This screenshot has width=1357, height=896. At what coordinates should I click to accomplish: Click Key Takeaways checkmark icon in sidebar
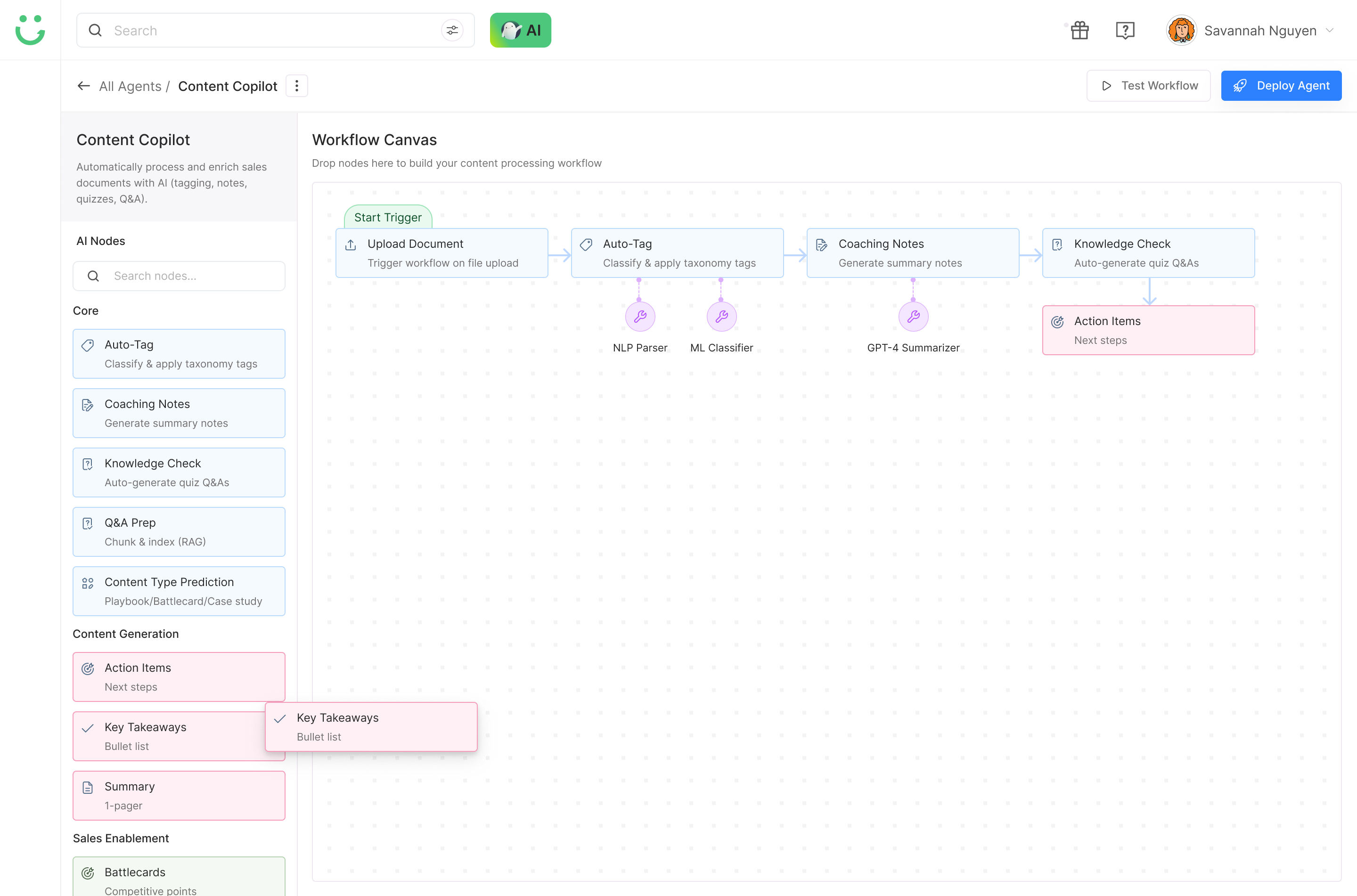pyautogui.click(x=88, y=728)
